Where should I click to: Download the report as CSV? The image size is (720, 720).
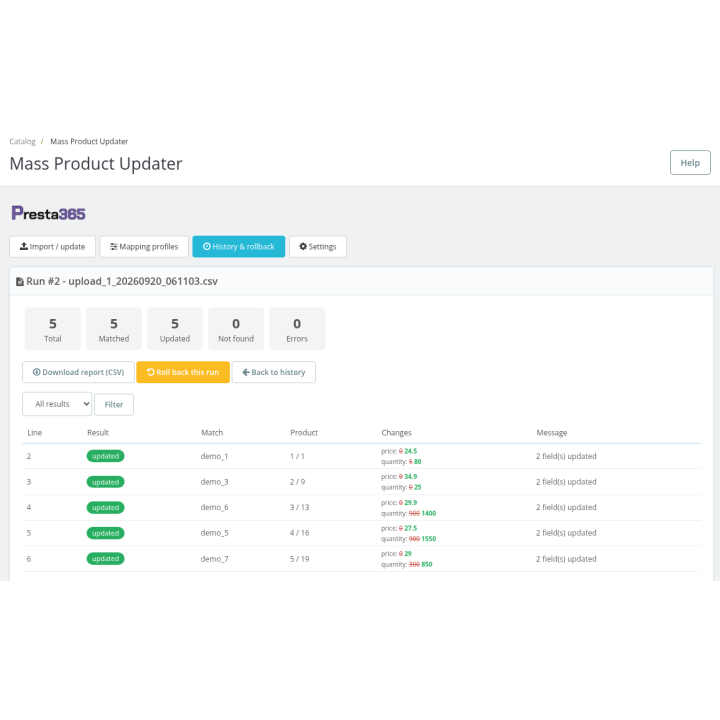[x=78, y=372]
